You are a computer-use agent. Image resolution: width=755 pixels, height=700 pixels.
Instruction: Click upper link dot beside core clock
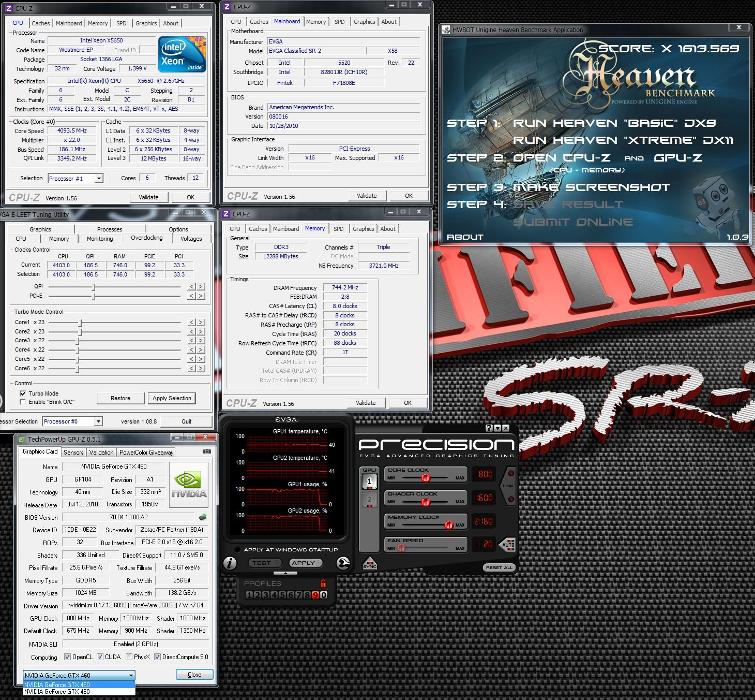click(511, 474)
